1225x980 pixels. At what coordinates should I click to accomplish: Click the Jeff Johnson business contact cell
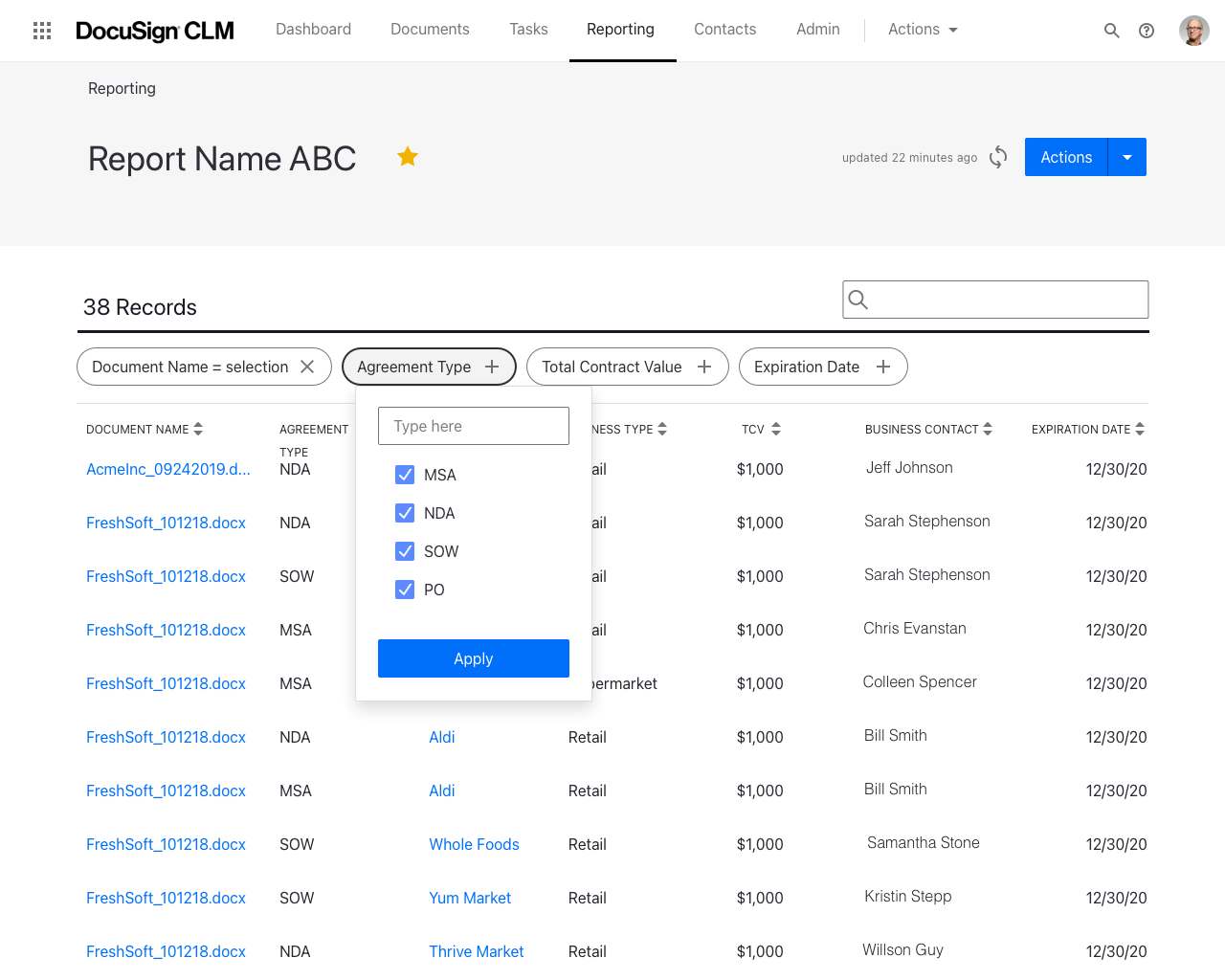pyautogui.click(x=909, y=467)
